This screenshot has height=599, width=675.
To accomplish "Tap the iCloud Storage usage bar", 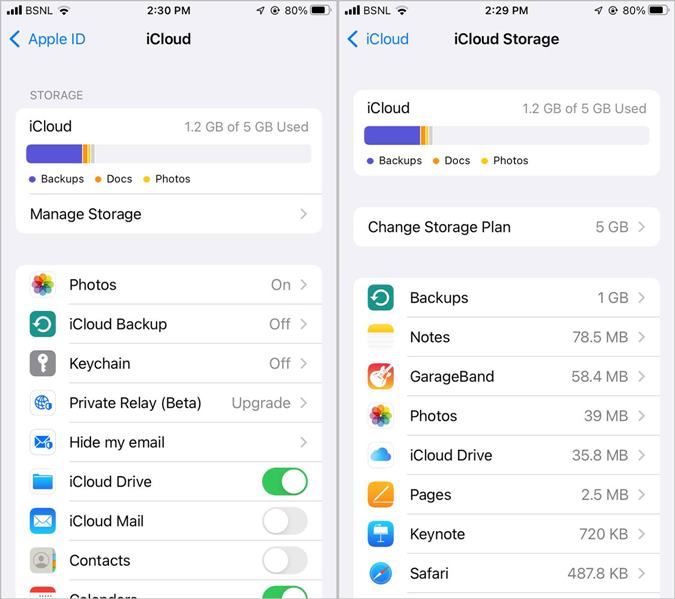I will pyautogui.click(x=507, y=136).
